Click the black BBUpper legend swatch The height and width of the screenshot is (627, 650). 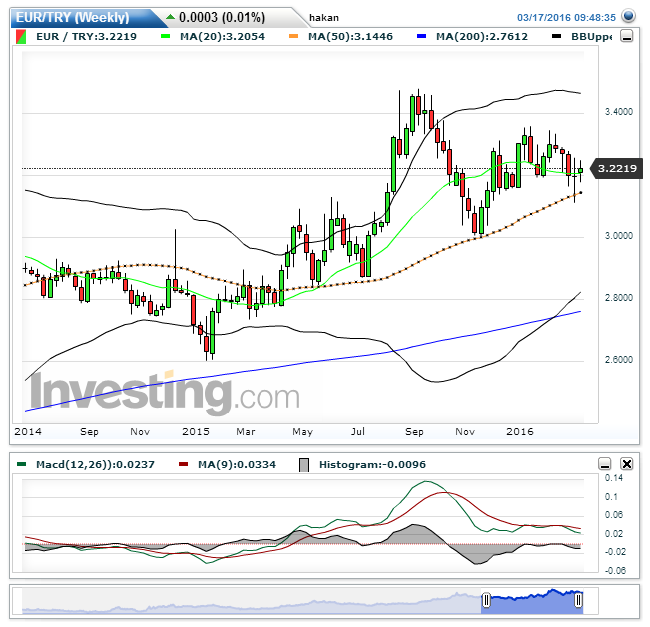coord(557,36)
